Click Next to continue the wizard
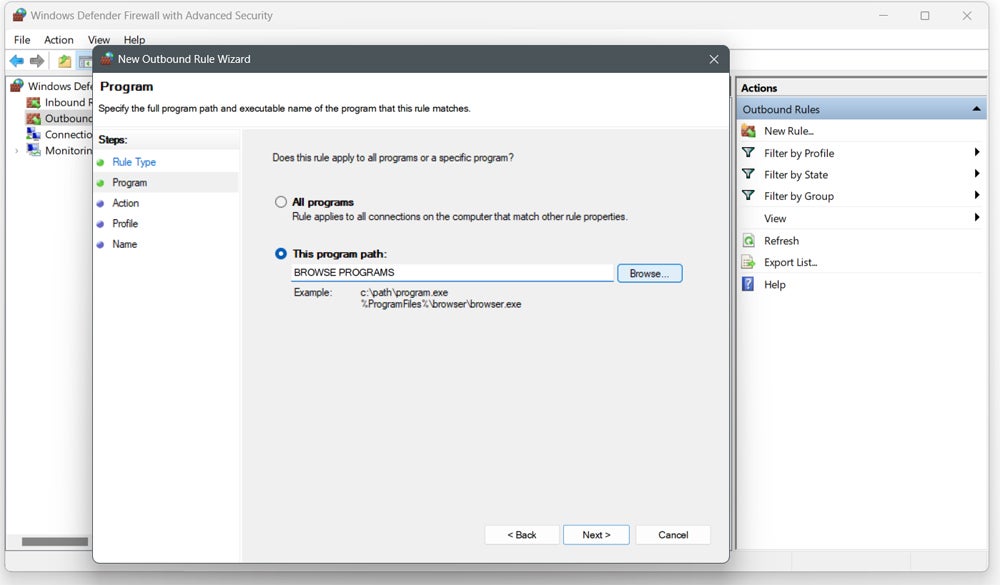The width and height of the screenshot is (1000, 585). tap(596, 534)
